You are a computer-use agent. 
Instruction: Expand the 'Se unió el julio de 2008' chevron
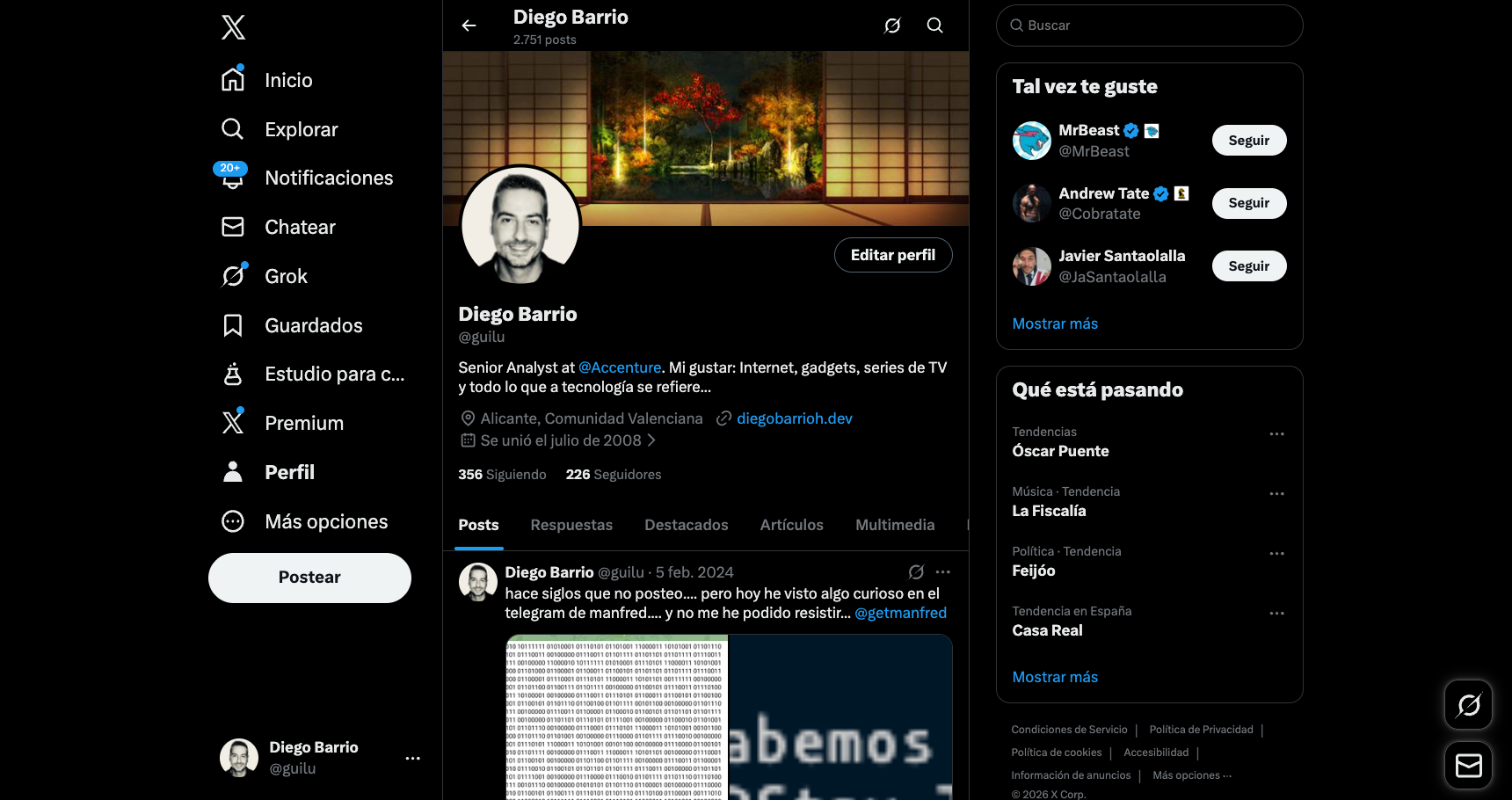tap(652, 440)
